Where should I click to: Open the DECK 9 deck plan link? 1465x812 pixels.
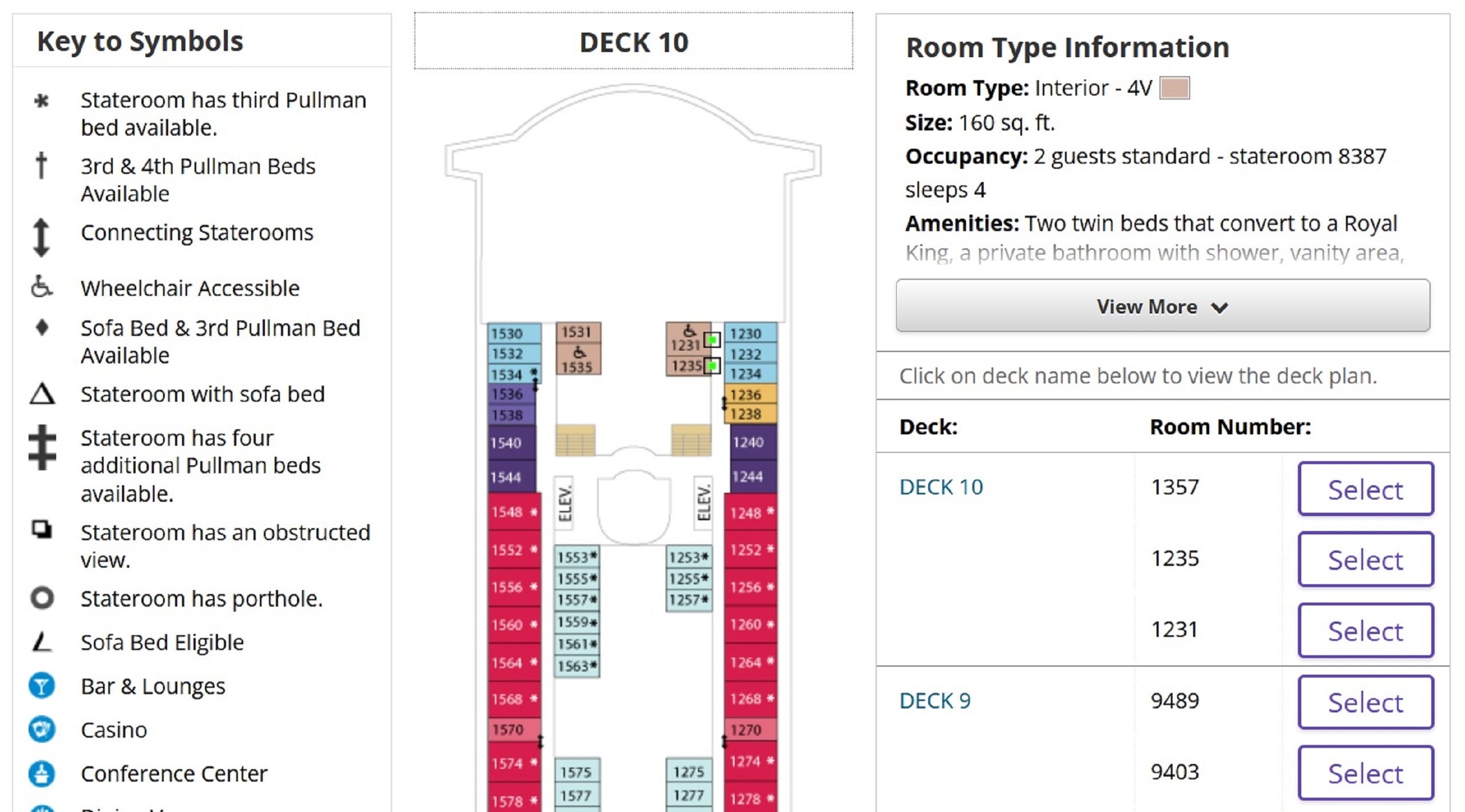935,700
